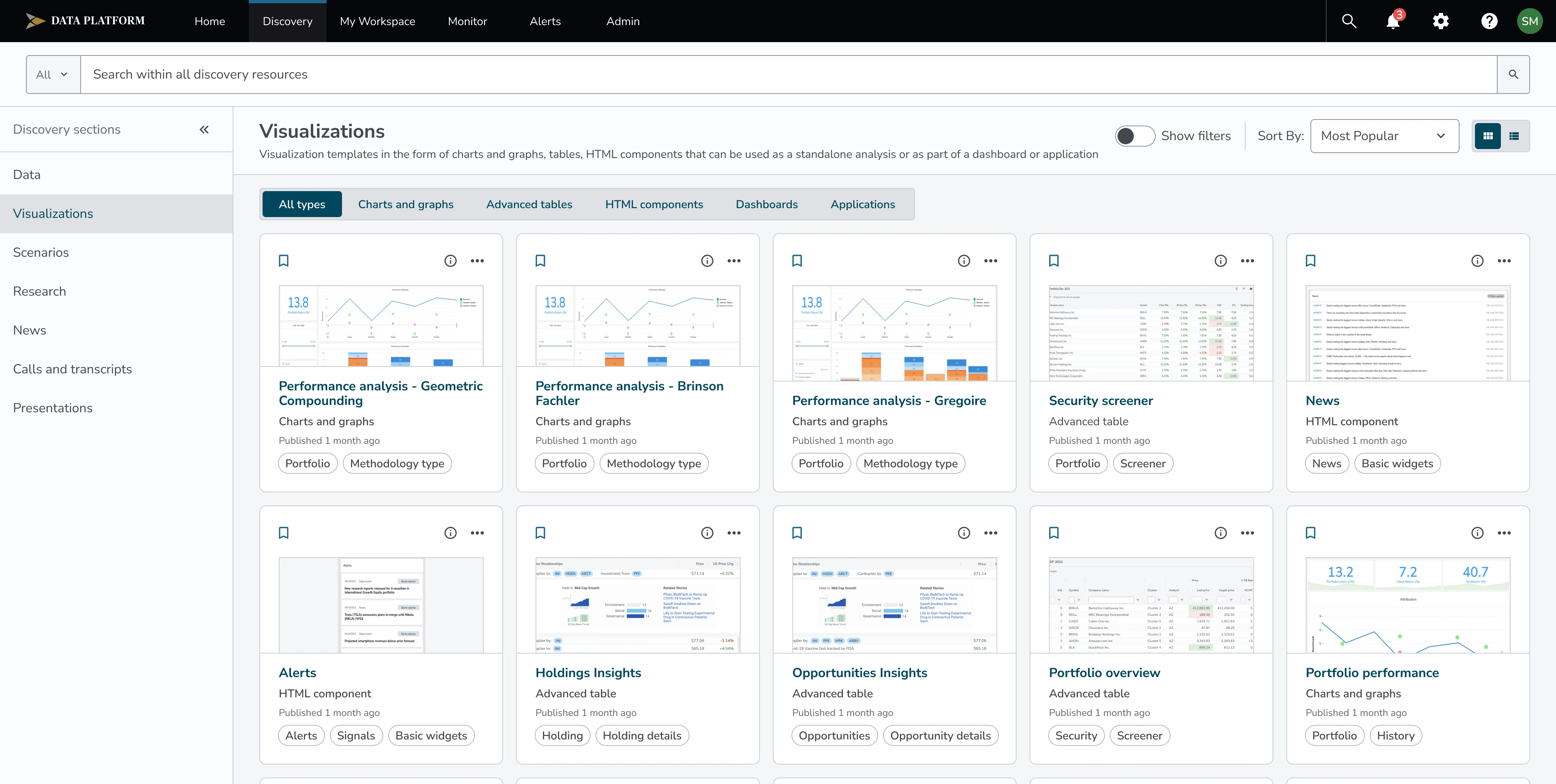Collapse the Discovery sections sidebar
The image size is (1556, 784).
[204, 129]
